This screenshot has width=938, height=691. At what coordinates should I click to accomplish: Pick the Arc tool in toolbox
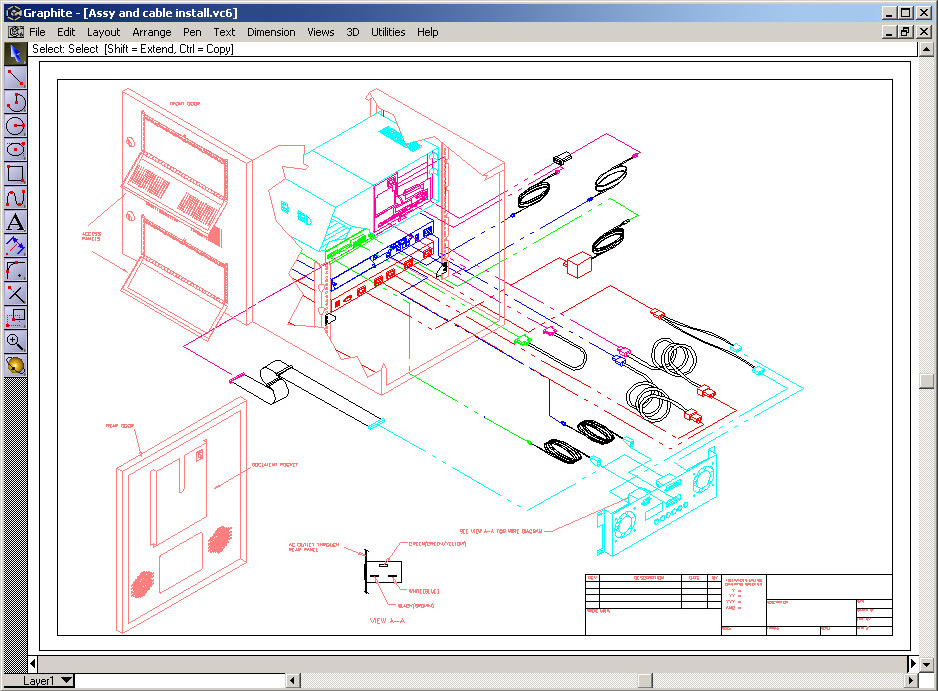(x=15, y=101)
